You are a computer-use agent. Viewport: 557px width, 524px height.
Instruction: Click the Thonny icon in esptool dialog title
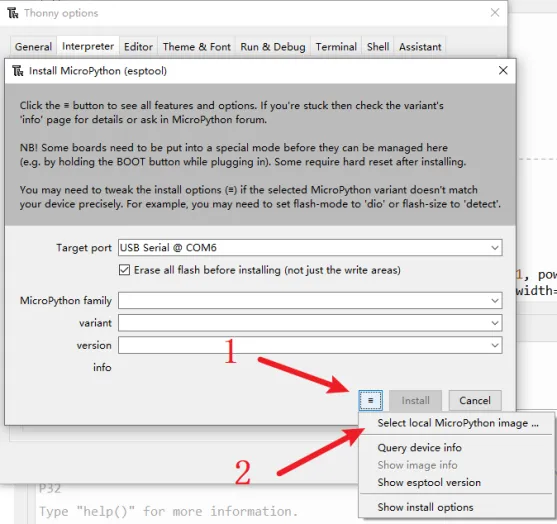point(18,71)
